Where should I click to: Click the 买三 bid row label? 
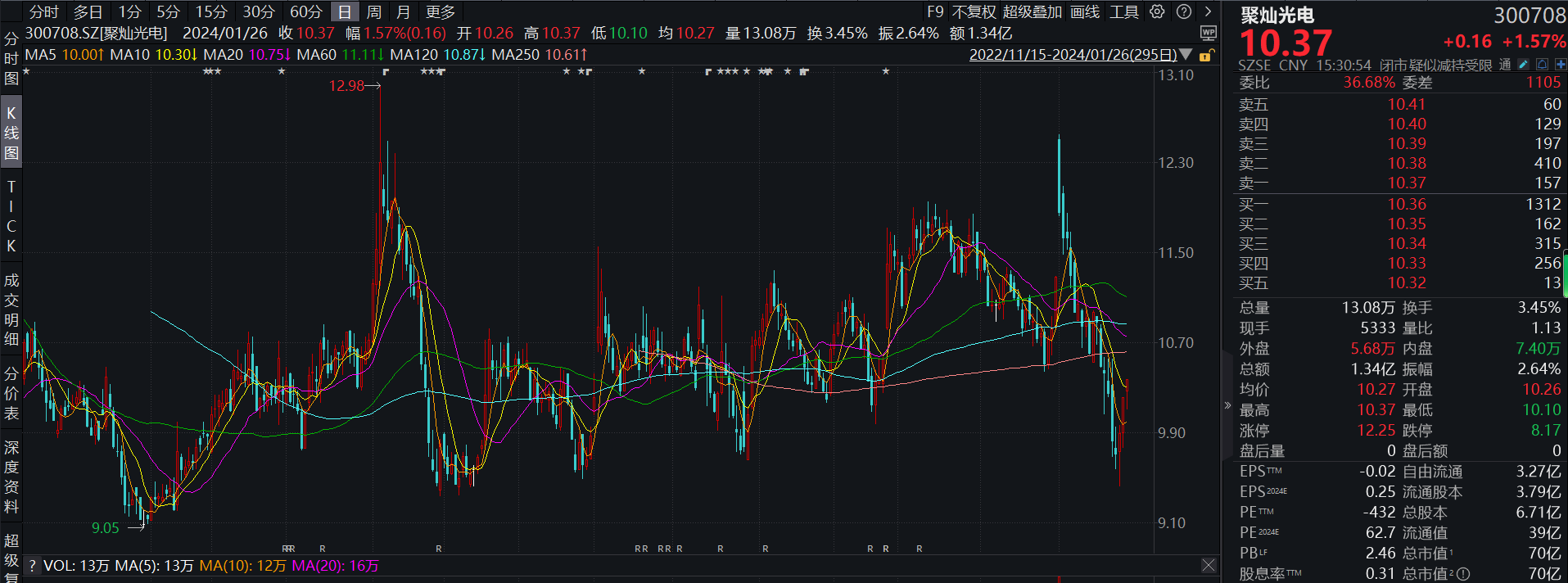1254,243
